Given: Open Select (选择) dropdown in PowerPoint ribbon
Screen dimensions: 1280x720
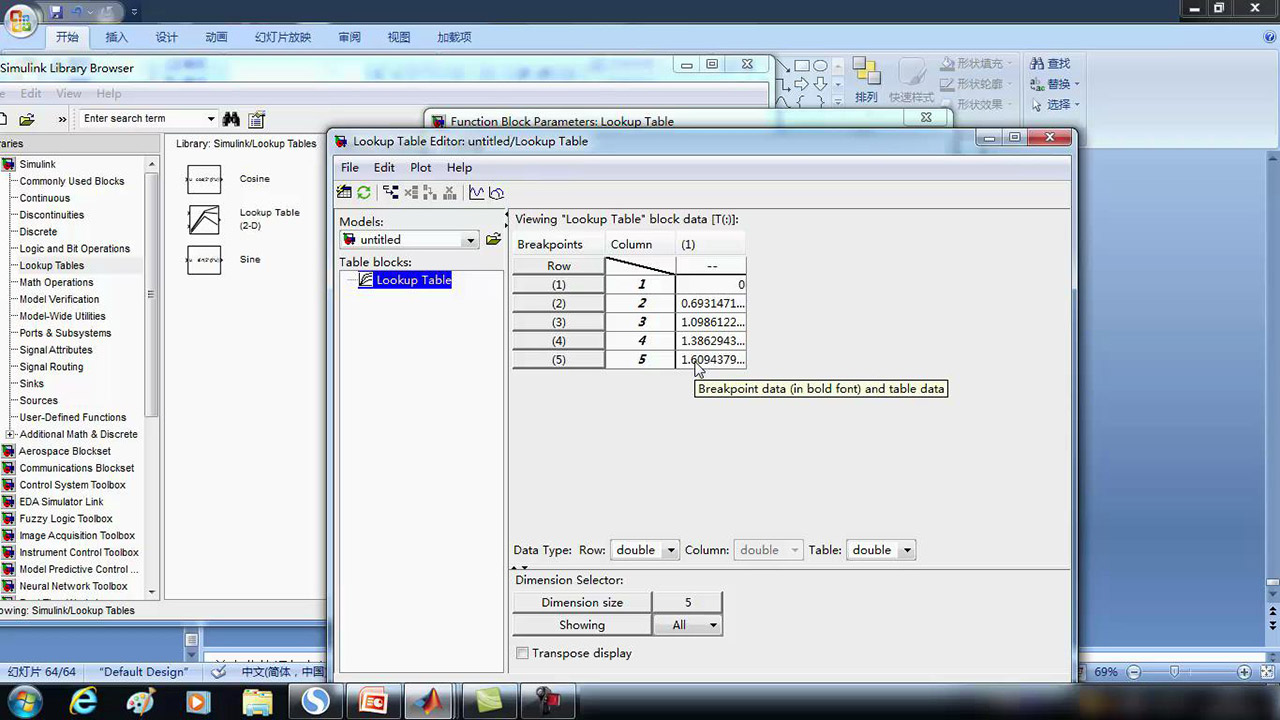Looking at the screenshot, I should (x=1076, y=104).
